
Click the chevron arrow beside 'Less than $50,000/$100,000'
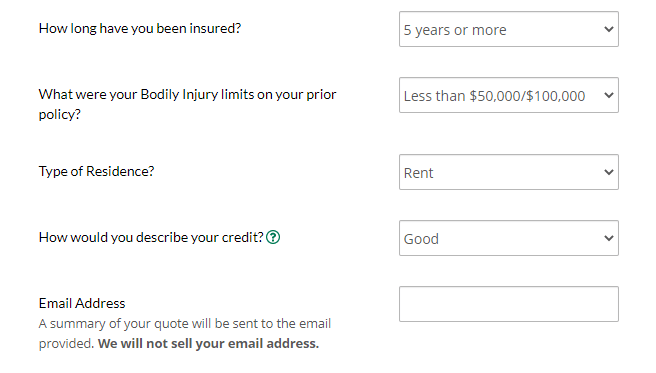tap(609, 95)
